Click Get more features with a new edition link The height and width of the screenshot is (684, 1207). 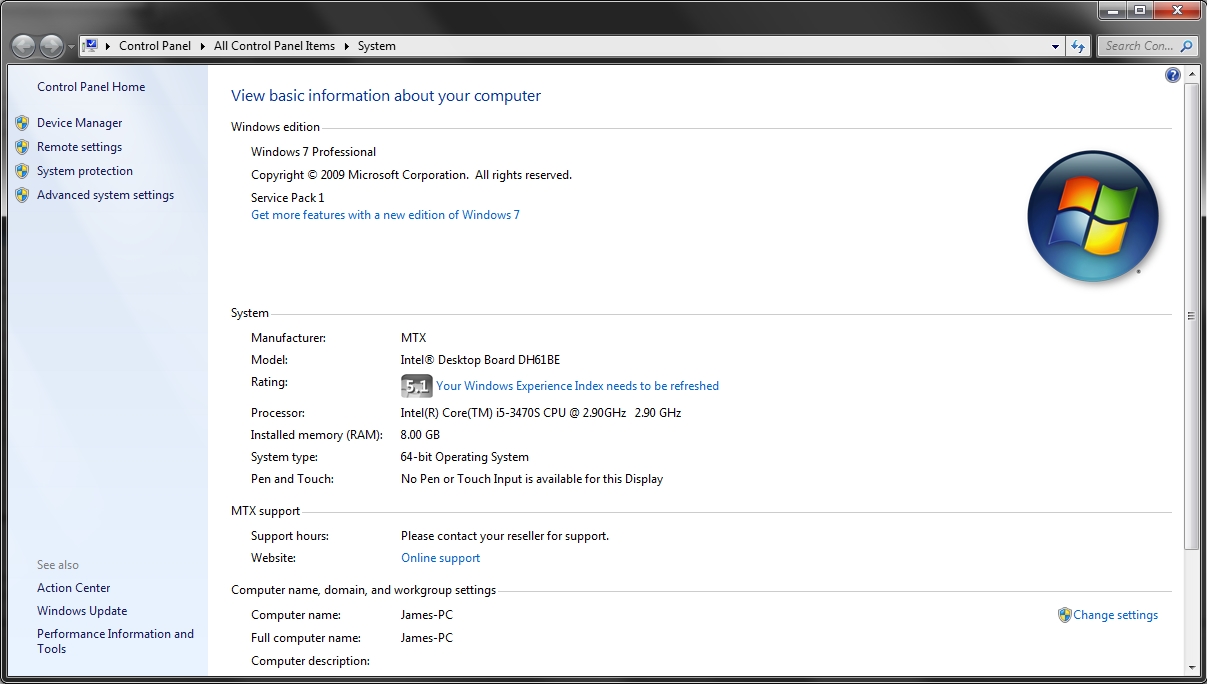pos(385,215)
